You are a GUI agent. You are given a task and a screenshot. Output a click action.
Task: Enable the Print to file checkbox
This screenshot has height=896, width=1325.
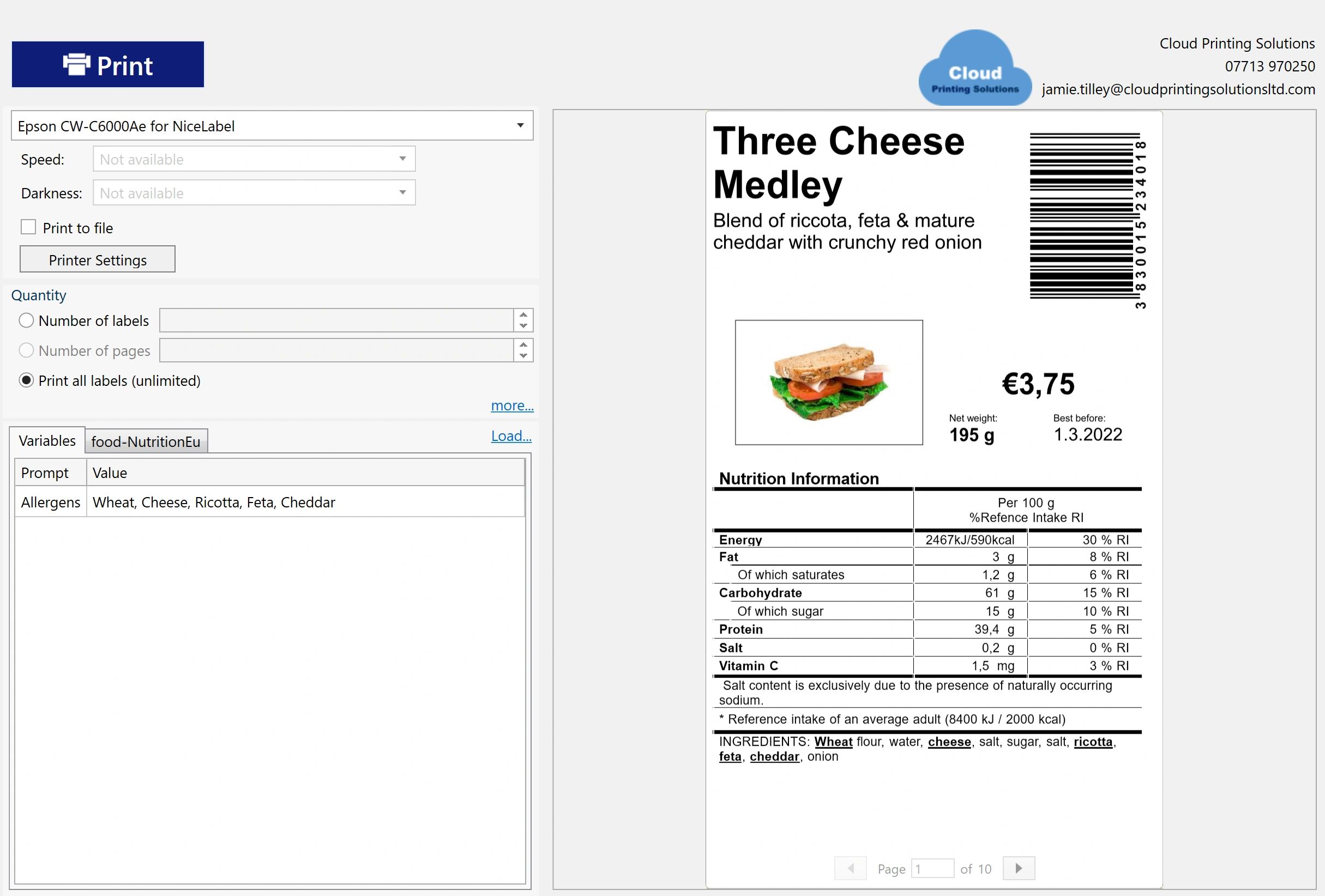(x=28, y=226)
